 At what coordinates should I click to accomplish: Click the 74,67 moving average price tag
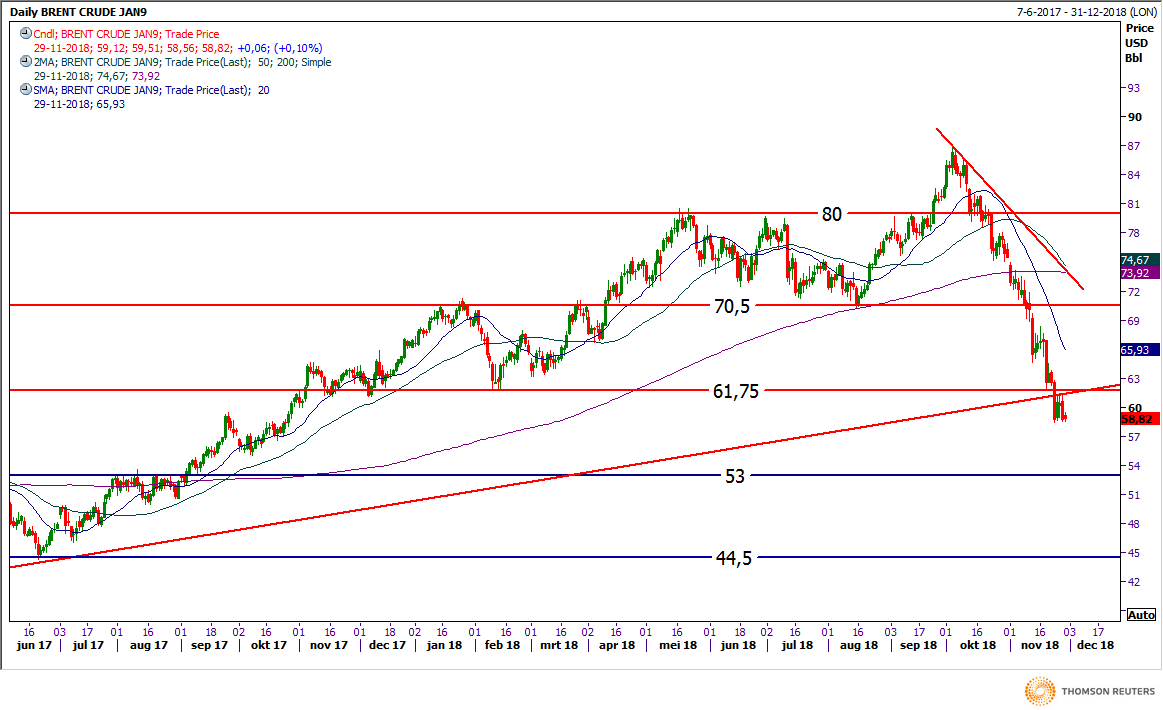pyautogui.click(x=1134, y=259)
